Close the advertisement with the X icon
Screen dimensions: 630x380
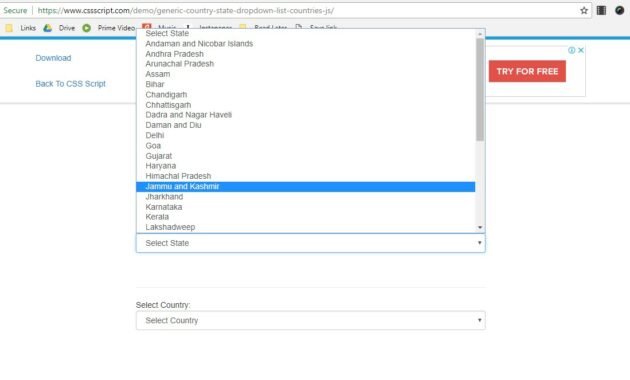click(x=581, y=50)
